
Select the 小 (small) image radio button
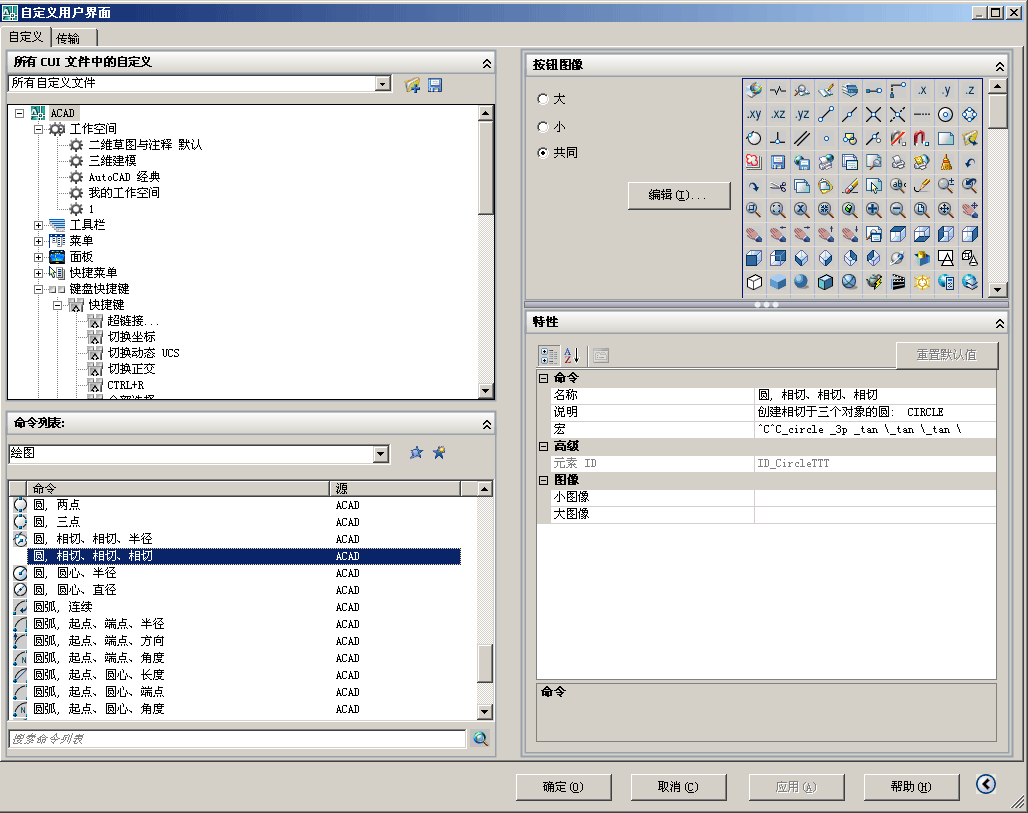[542, 127]
